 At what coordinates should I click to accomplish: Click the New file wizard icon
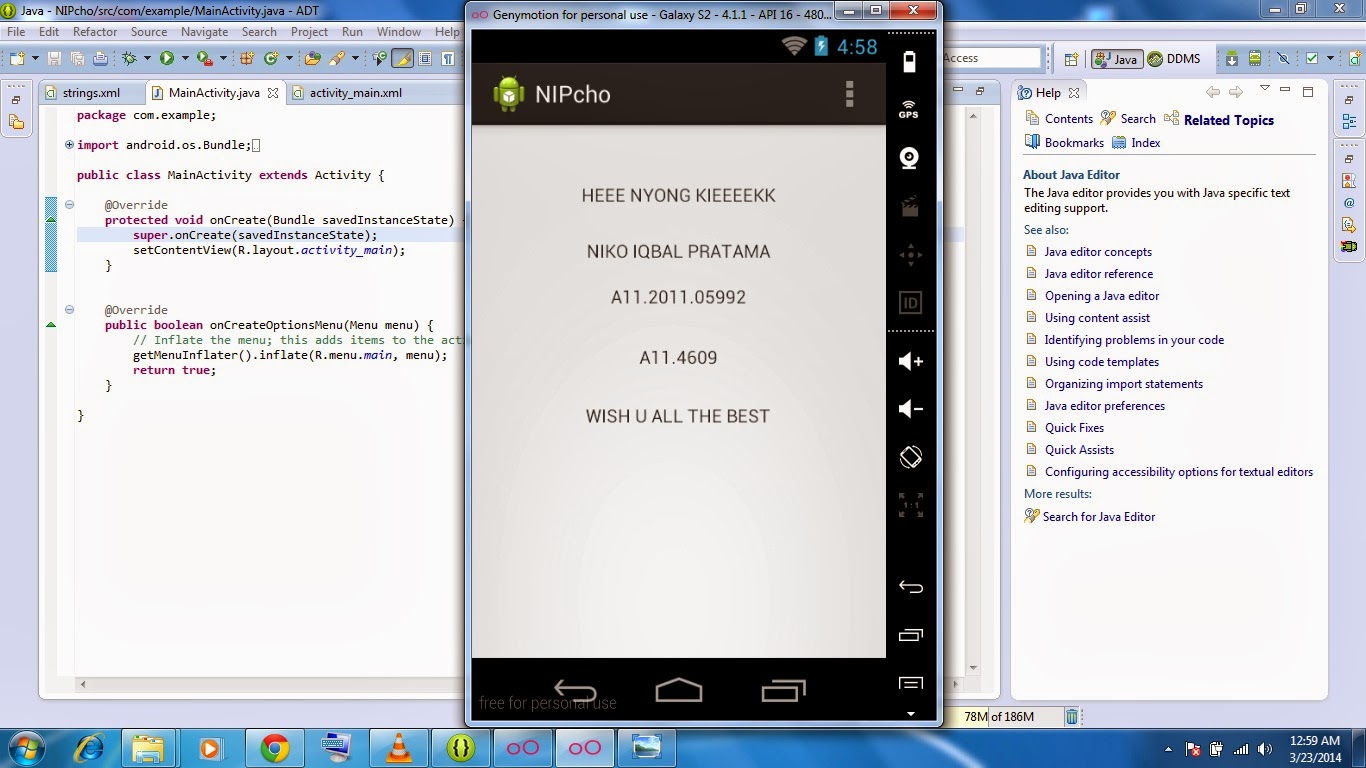[x=17, y=58]
